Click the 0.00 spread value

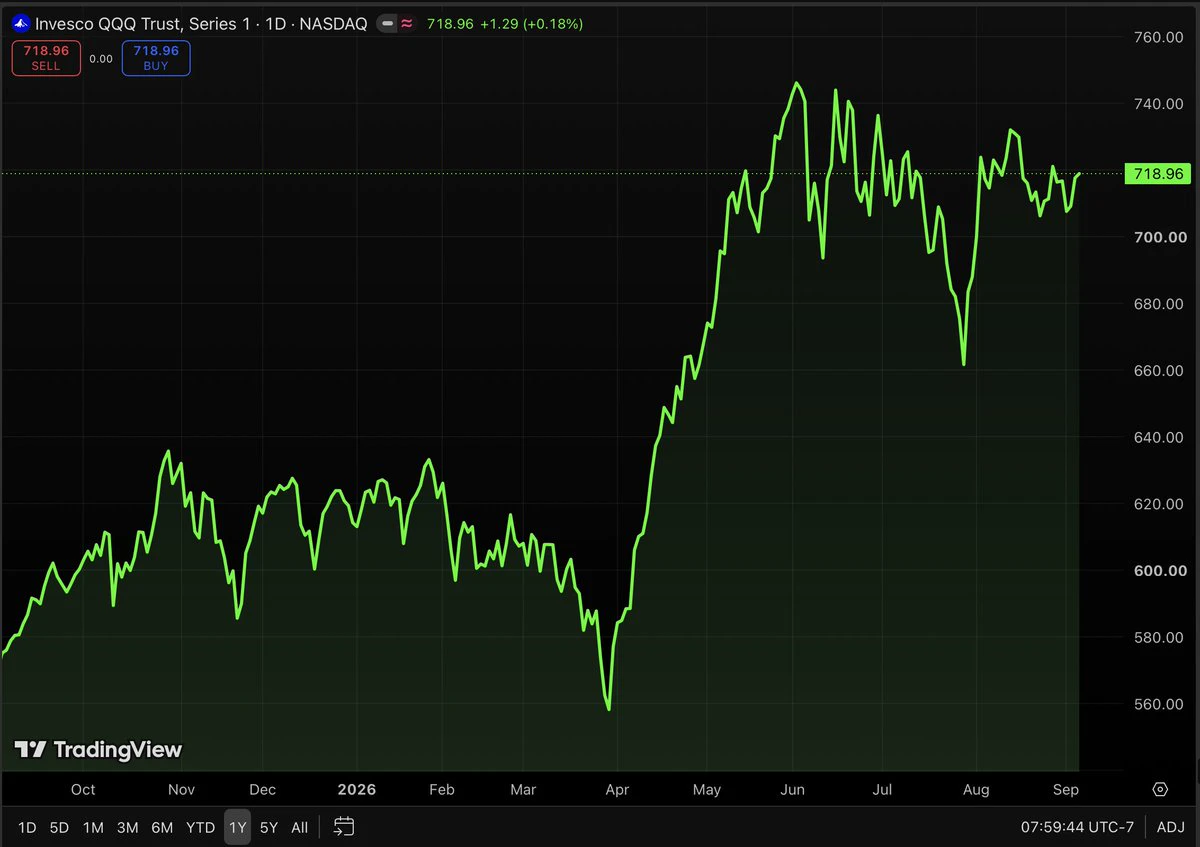click(101, 59)
